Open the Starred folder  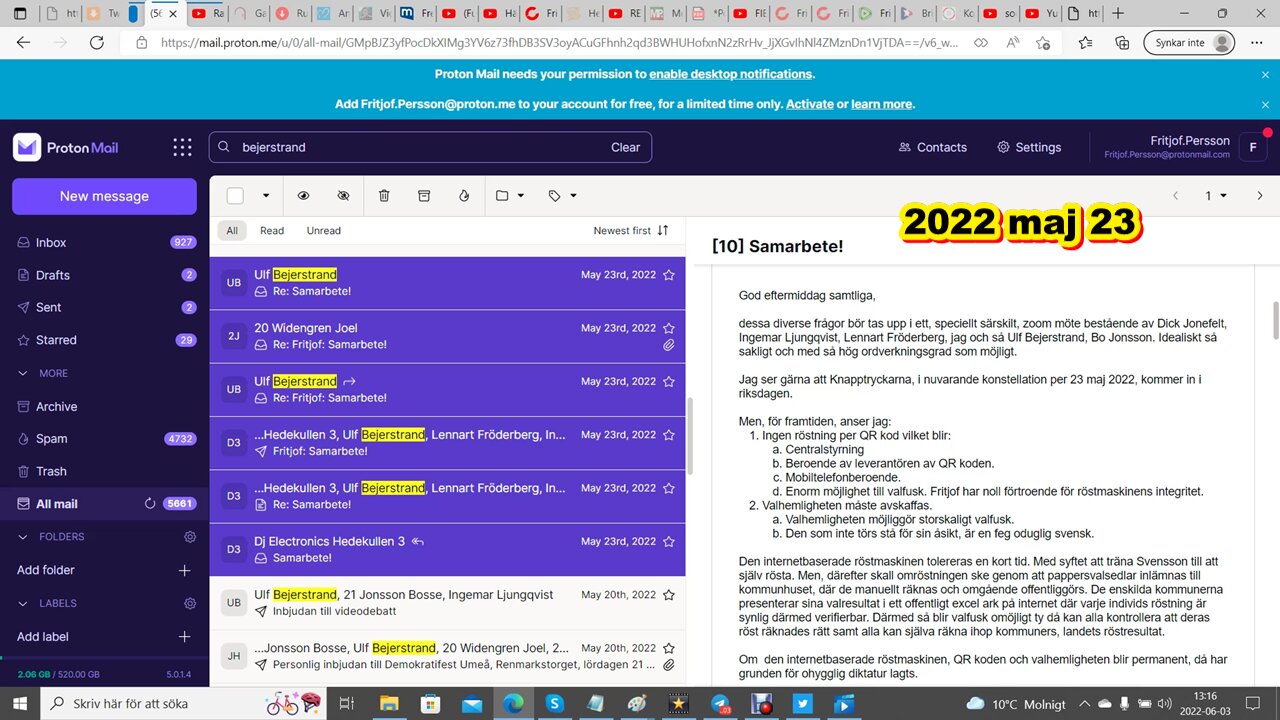point(104,340)
